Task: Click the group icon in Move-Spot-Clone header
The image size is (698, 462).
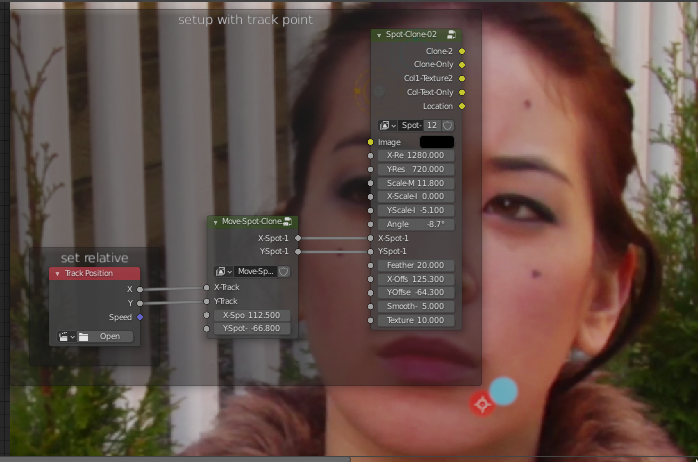Action: 288,221
